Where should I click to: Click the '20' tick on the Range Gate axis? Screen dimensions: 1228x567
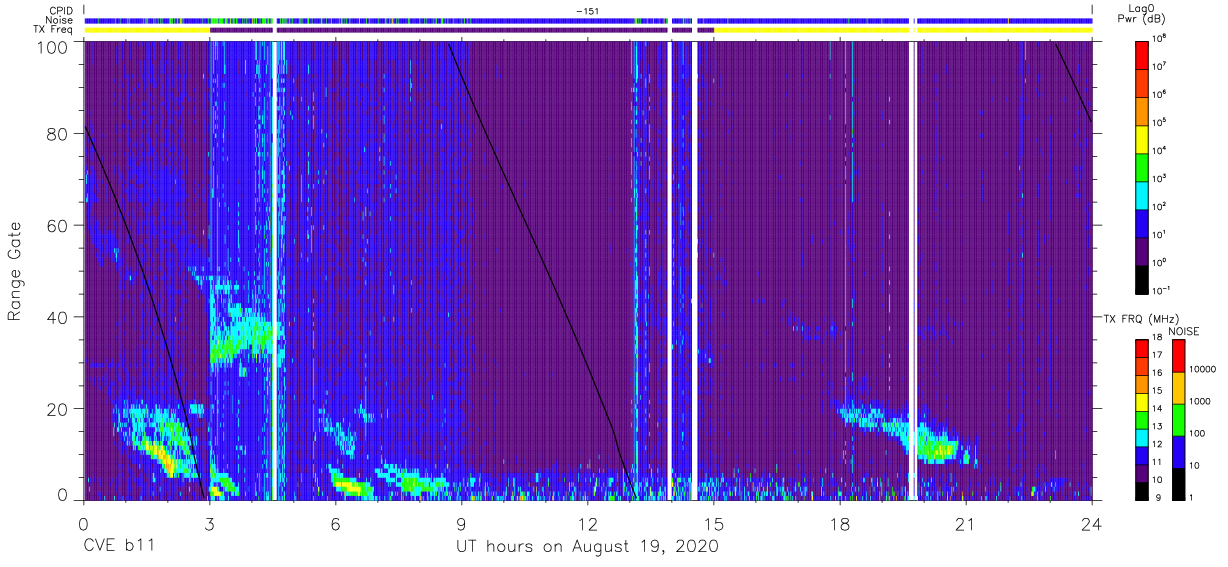point(57,409)
